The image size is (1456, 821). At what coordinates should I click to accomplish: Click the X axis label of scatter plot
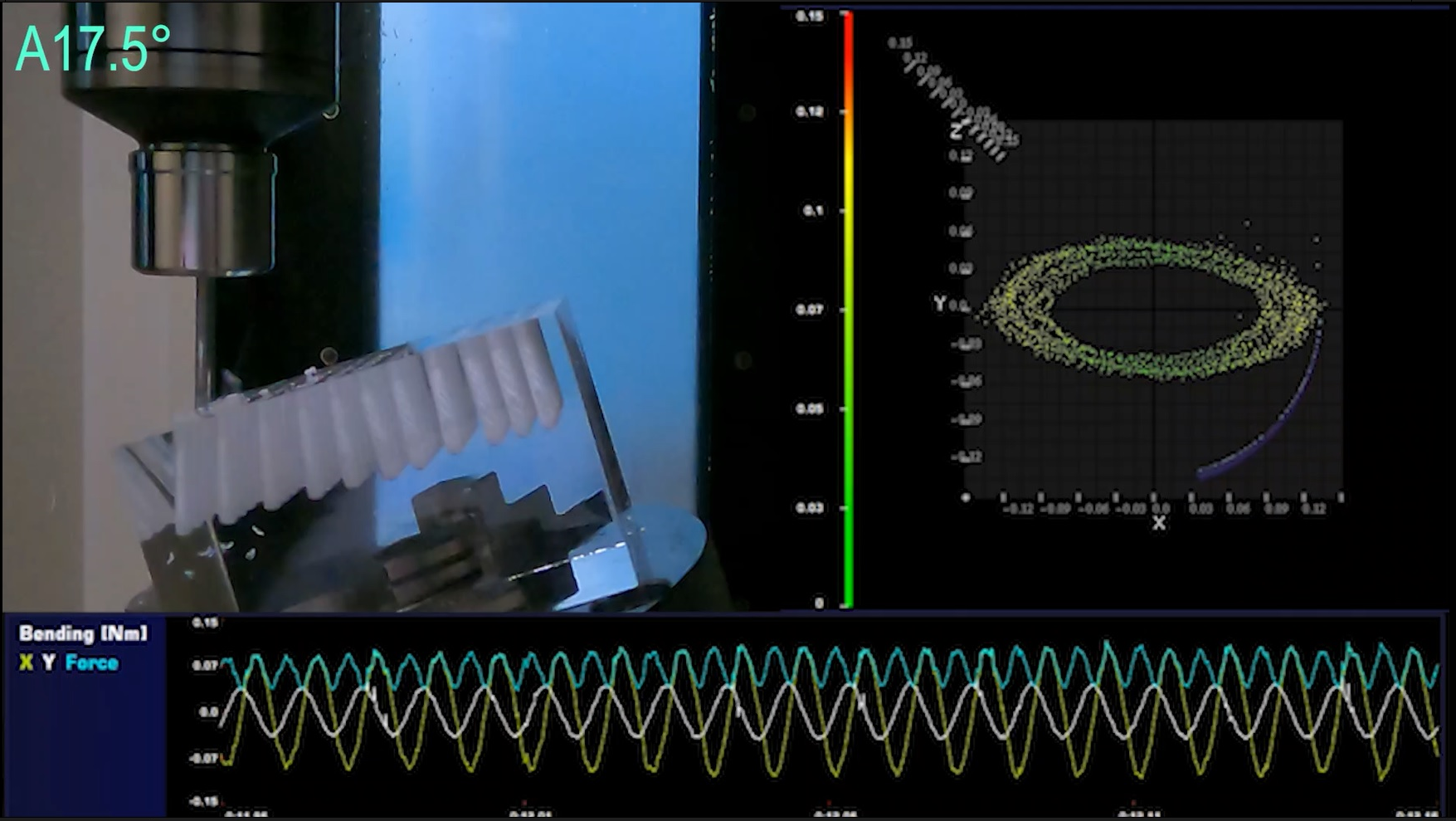(1159, 523)
